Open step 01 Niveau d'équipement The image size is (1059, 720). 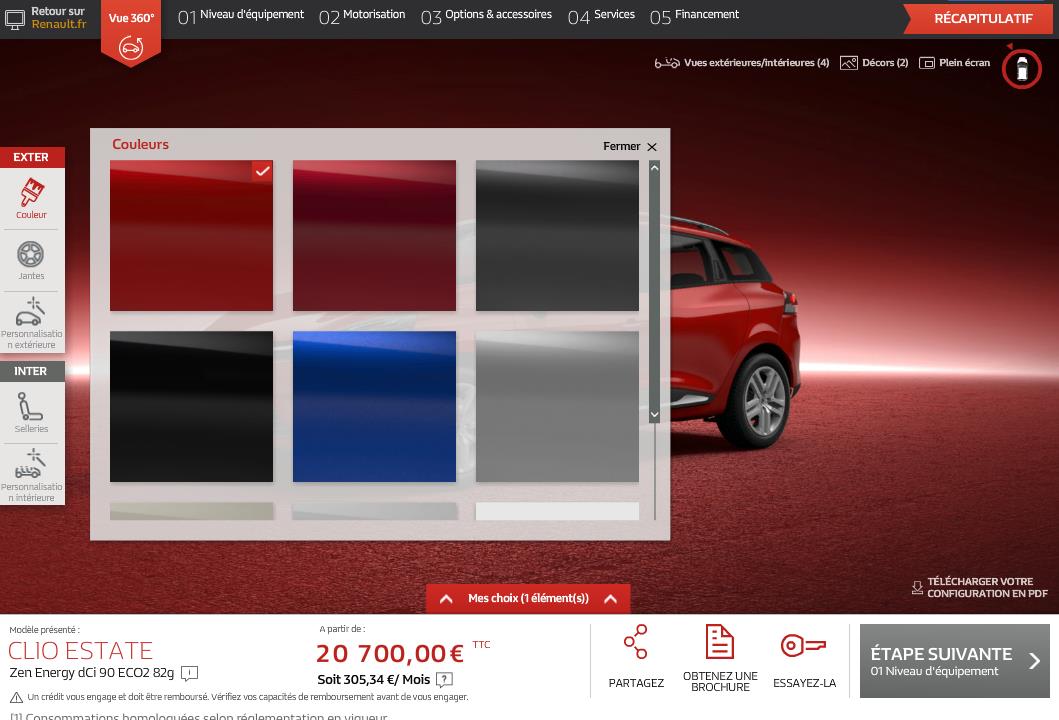(240, 16)
